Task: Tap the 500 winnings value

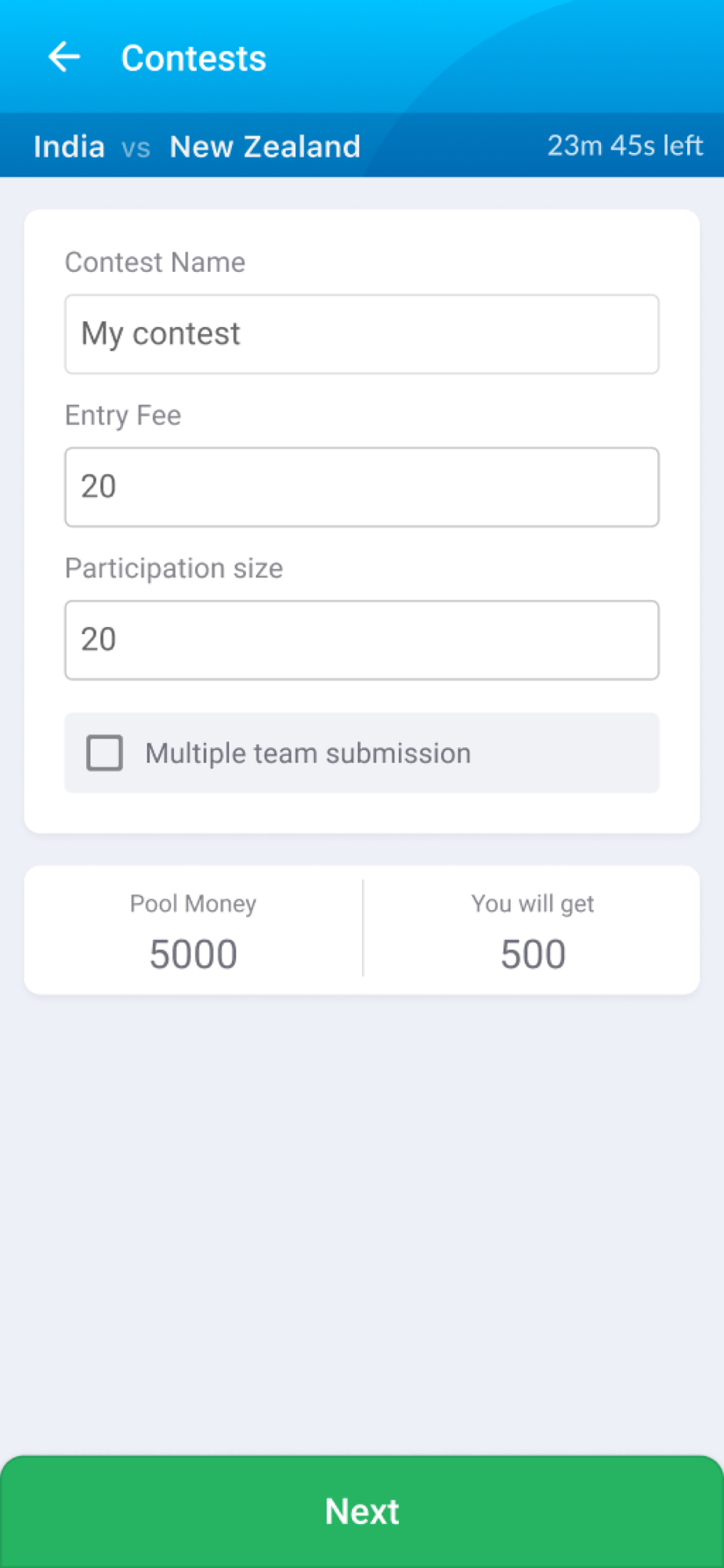Action: (533, 955)
